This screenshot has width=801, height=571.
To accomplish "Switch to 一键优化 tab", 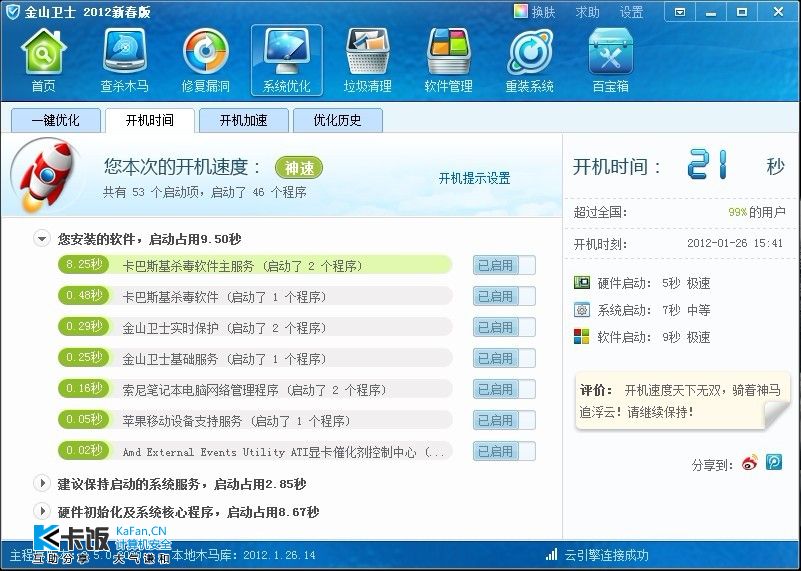I will click(55, 121).
